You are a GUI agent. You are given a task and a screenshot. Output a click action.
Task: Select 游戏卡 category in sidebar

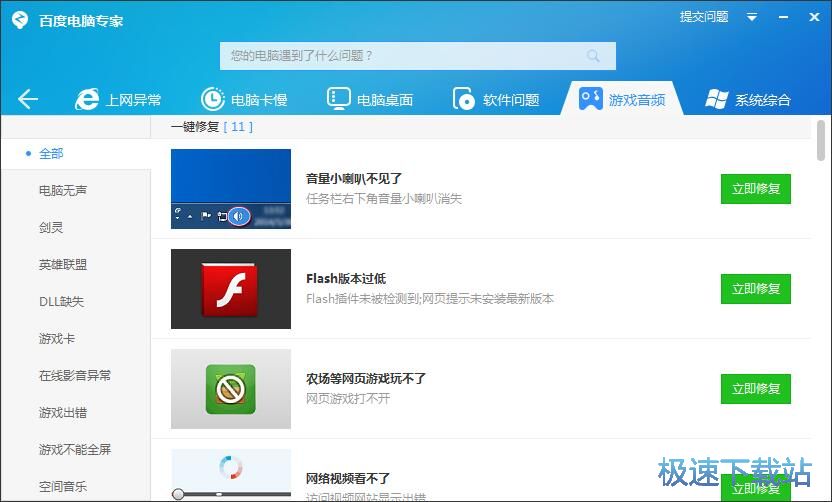coord(57,339)
